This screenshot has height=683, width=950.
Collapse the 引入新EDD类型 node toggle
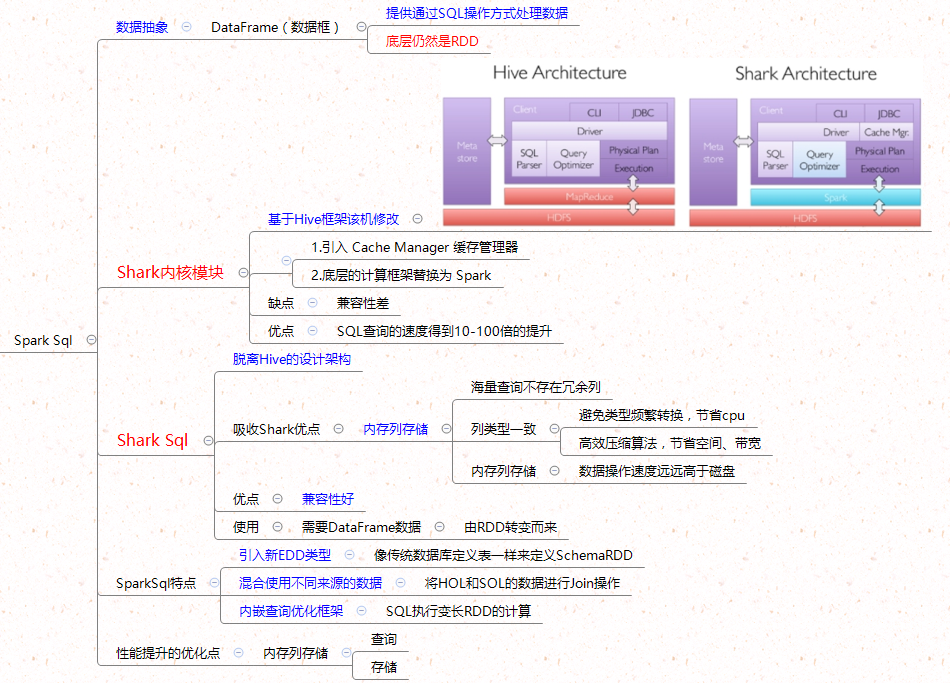click(350, 555)
